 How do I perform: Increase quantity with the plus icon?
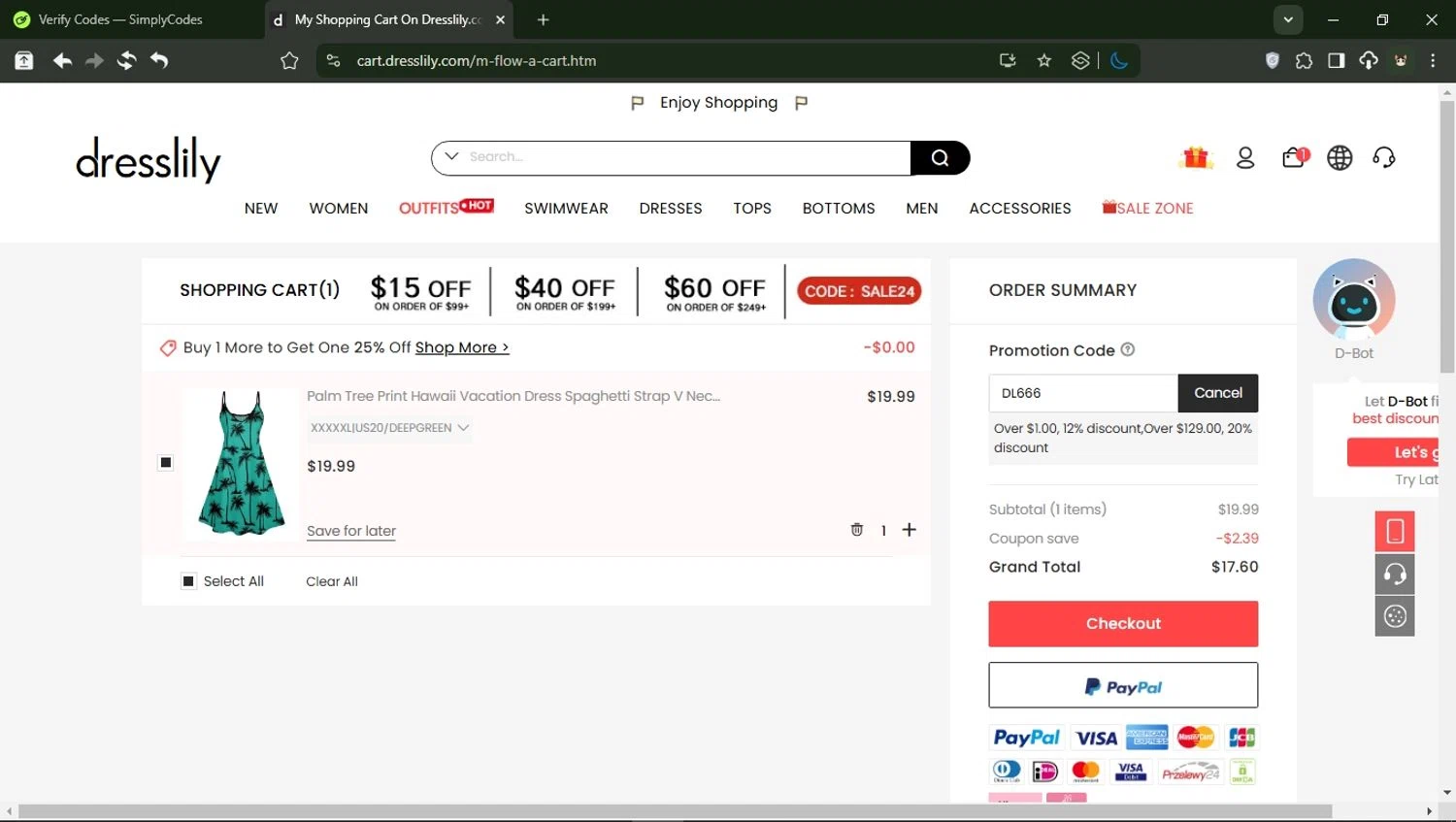point(909,530)
